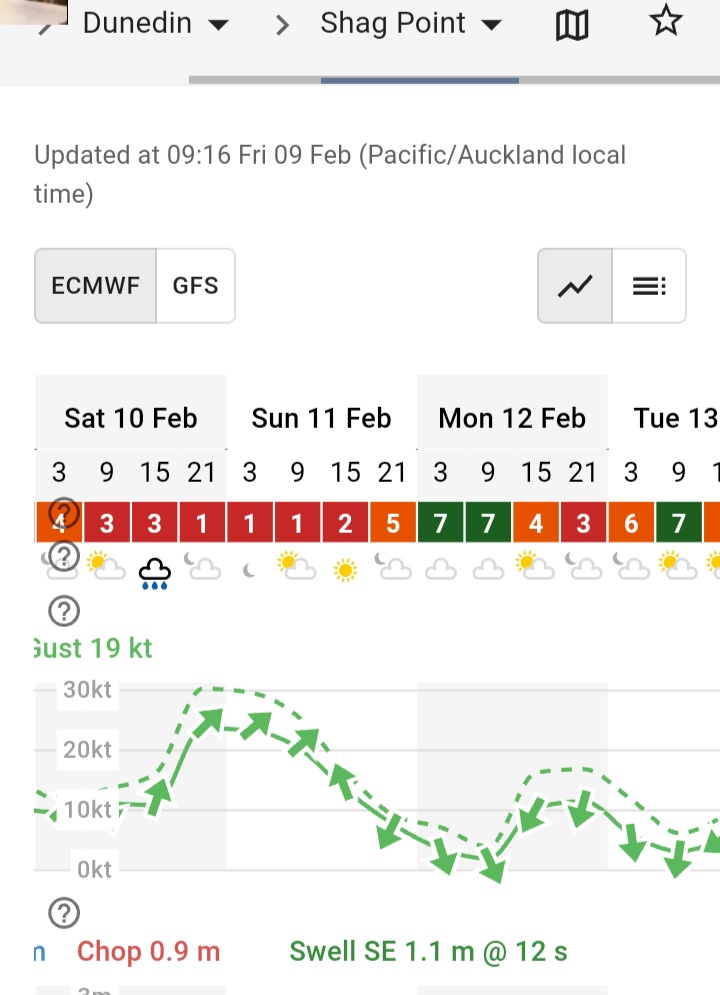Viewport: 720px width, 995px height.
Task: Click sunny icon at Sunday 15
Action: pyautogui.click(x=345, y=570)
